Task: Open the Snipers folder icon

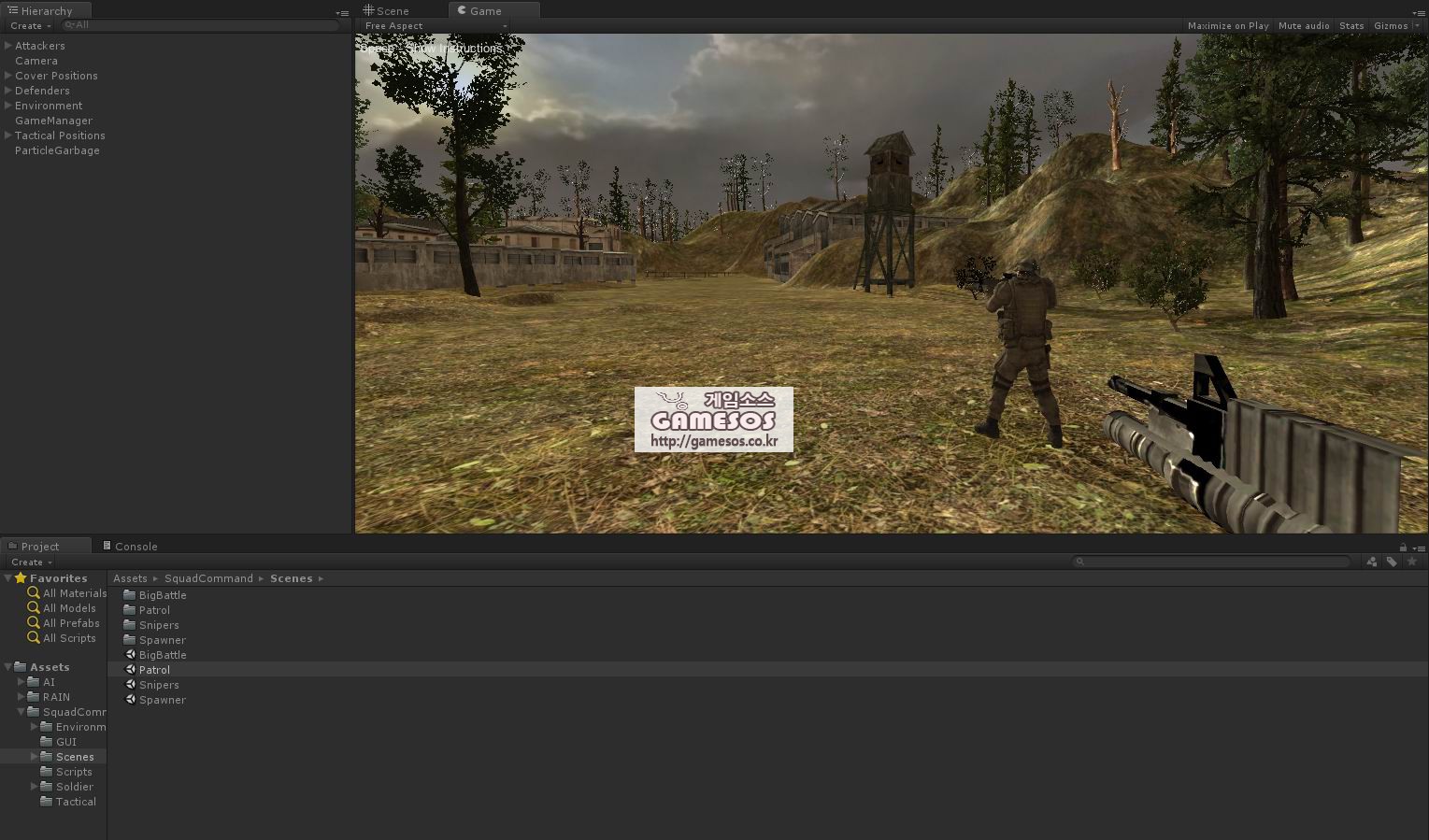Action: pyautogui.click(x=130, y=625)
